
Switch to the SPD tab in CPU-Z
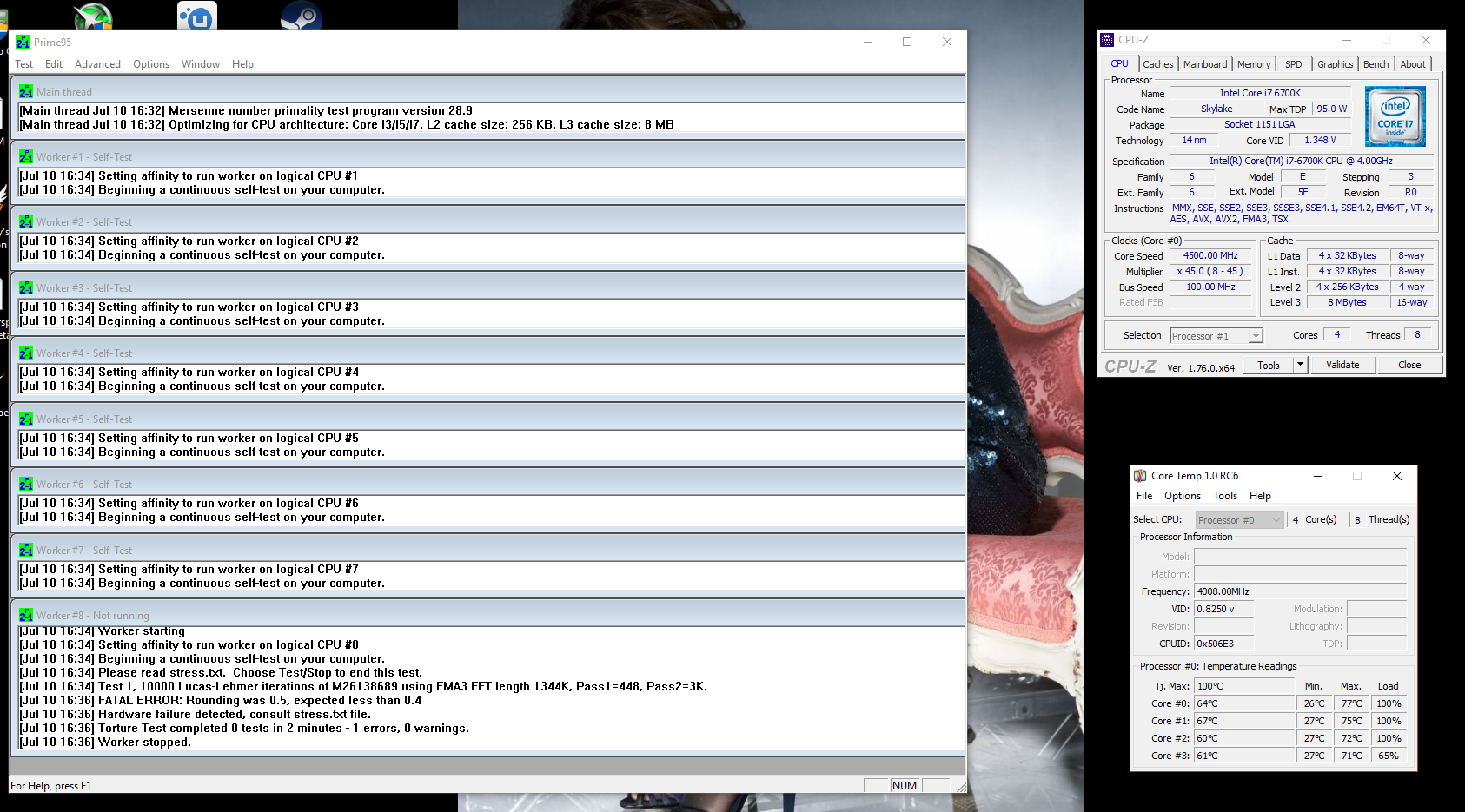coord(1294,64)
